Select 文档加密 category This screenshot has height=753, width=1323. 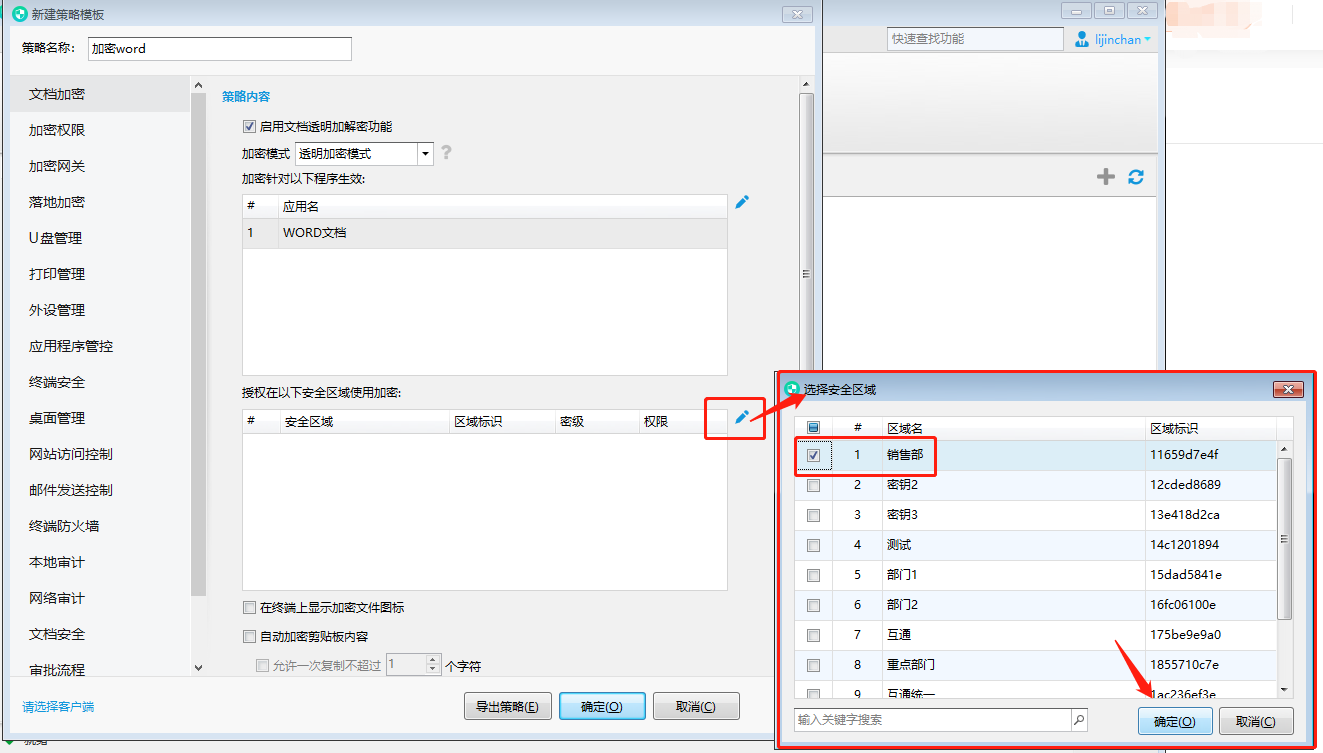pyautogui.click(x=100, y=94)
